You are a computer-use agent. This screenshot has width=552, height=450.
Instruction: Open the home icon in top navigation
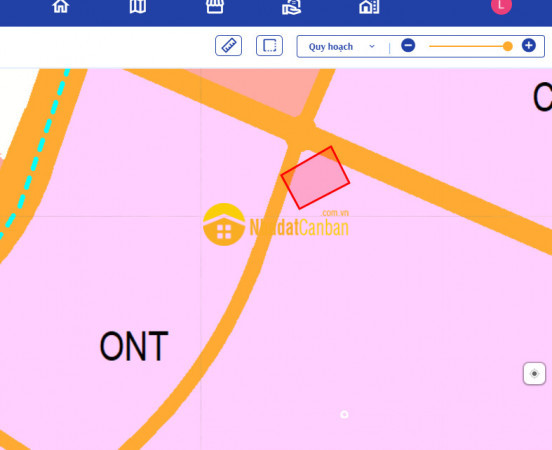[x=61, y=6]
